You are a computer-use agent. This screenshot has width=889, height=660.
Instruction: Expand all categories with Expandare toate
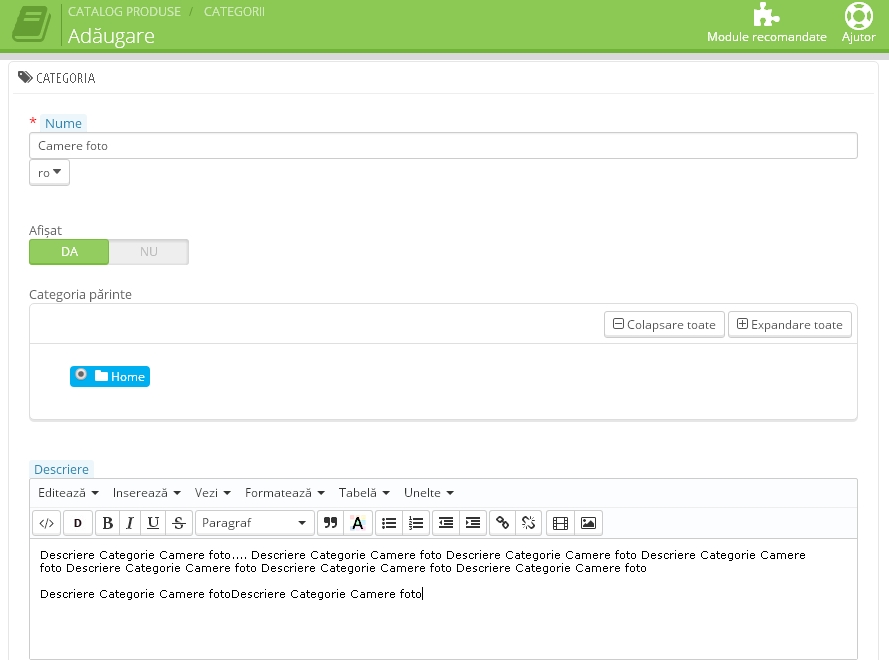coord(789,324)
